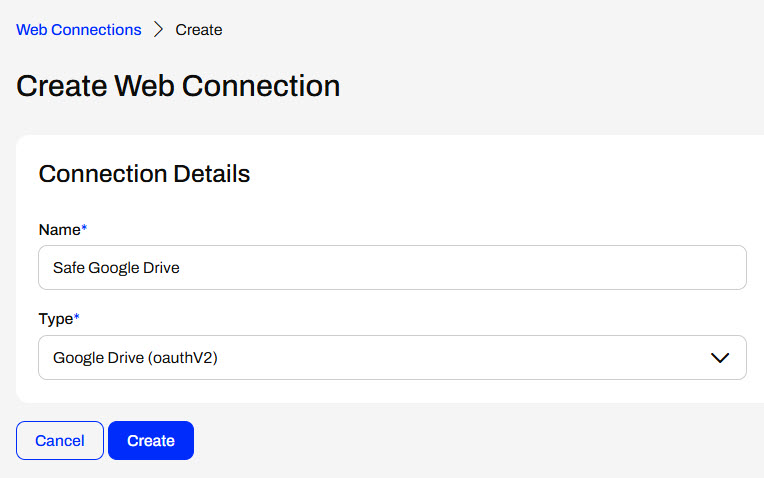The width and height of the screenshot is (764, 478).
Task: Click the Name required asterisk
Action: [x=84, y=229]
